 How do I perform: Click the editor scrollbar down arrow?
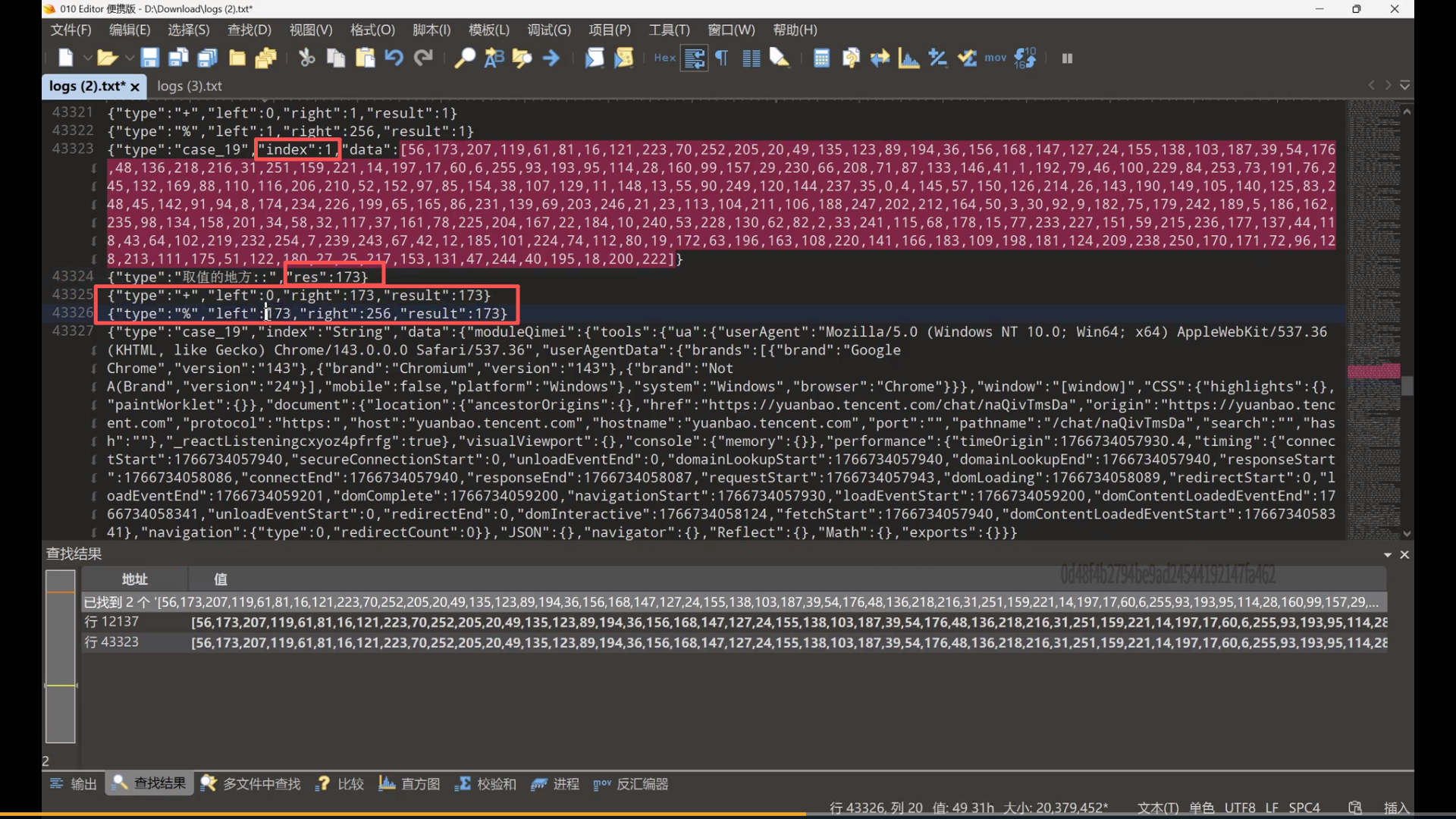[1407, 534]
